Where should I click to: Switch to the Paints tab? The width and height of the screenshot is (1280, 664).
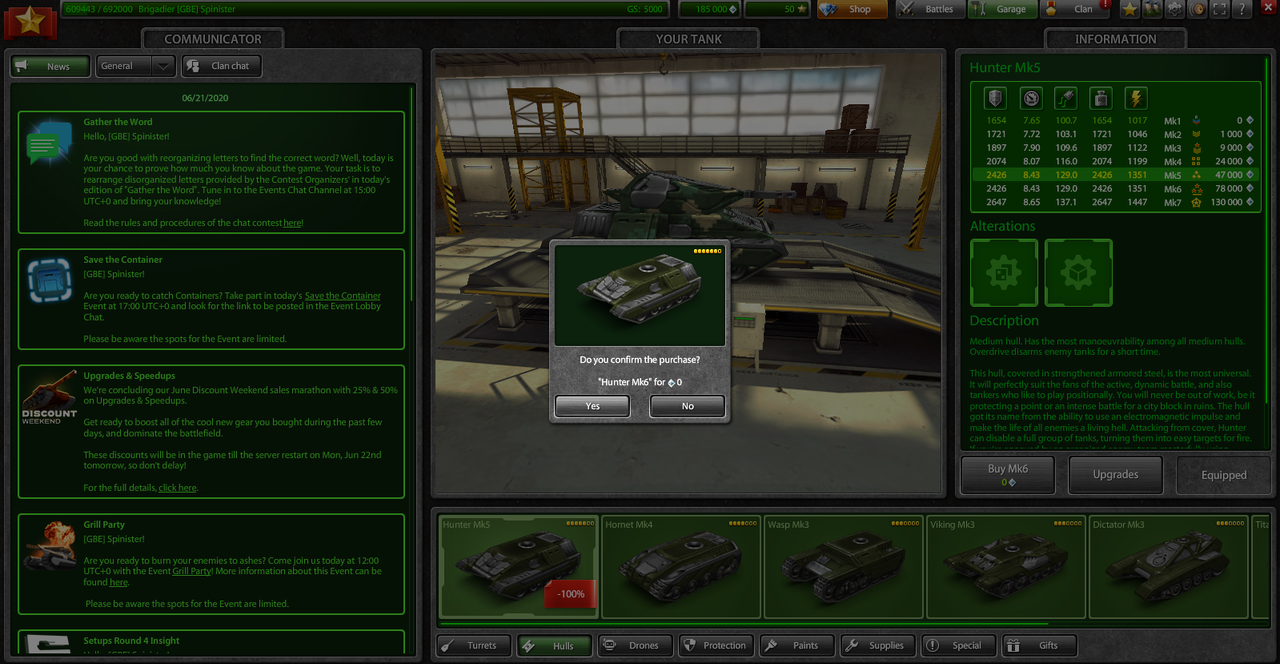tap(797, 645)
